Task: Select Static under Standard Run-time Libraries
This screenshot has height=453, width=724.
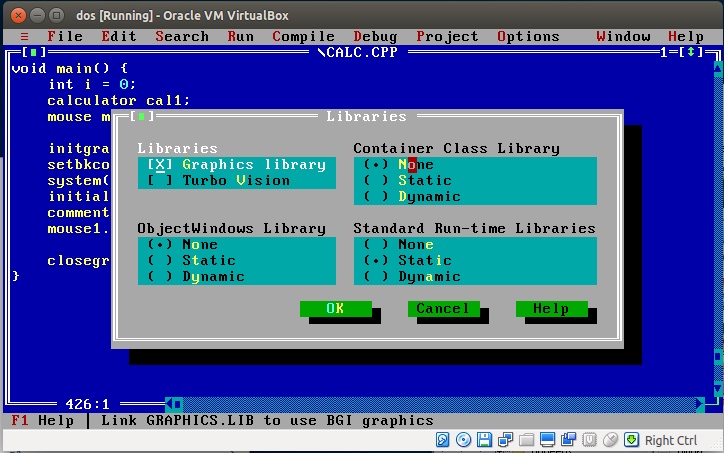Action: (x=407, y=260)
